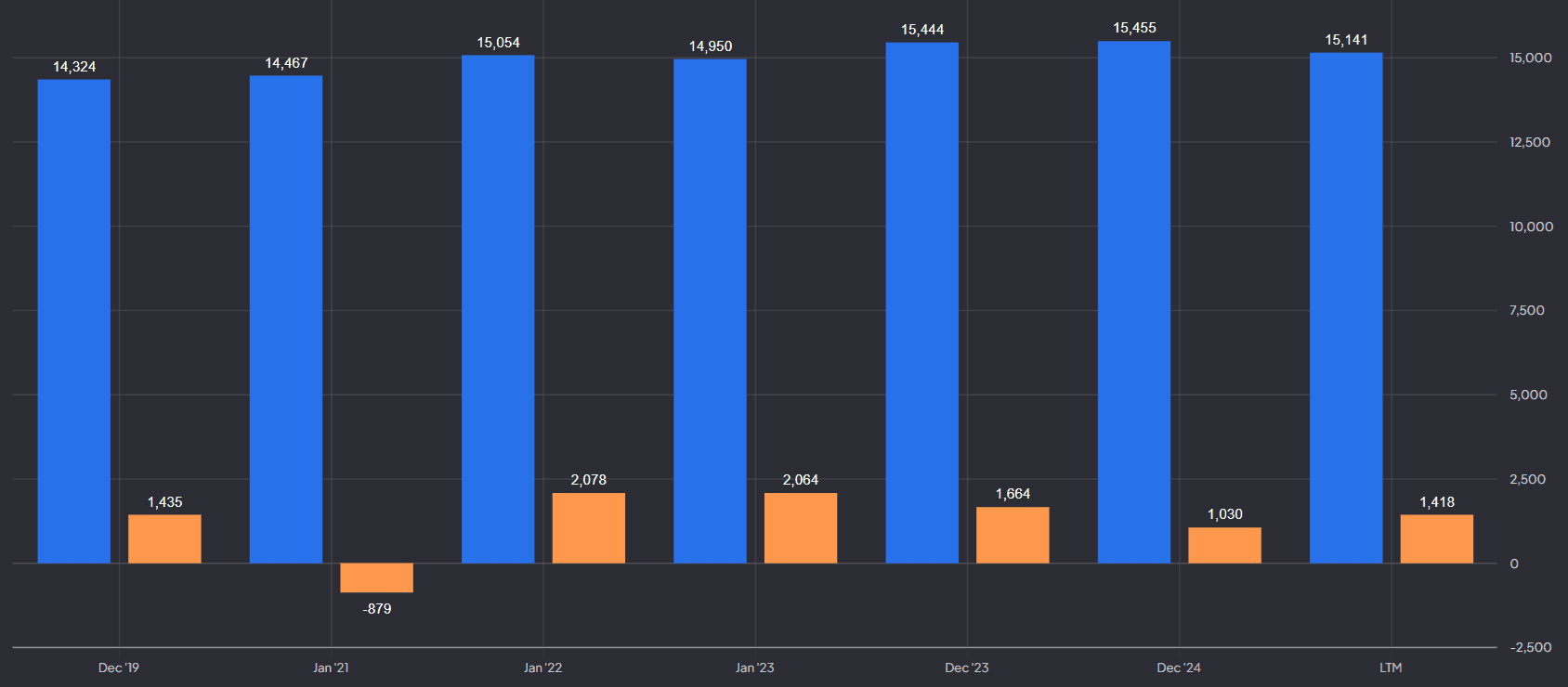Click the blue bar valued 14,324
The height and width of the screenshot is (687, 1568).
click(x=74, y=321)
